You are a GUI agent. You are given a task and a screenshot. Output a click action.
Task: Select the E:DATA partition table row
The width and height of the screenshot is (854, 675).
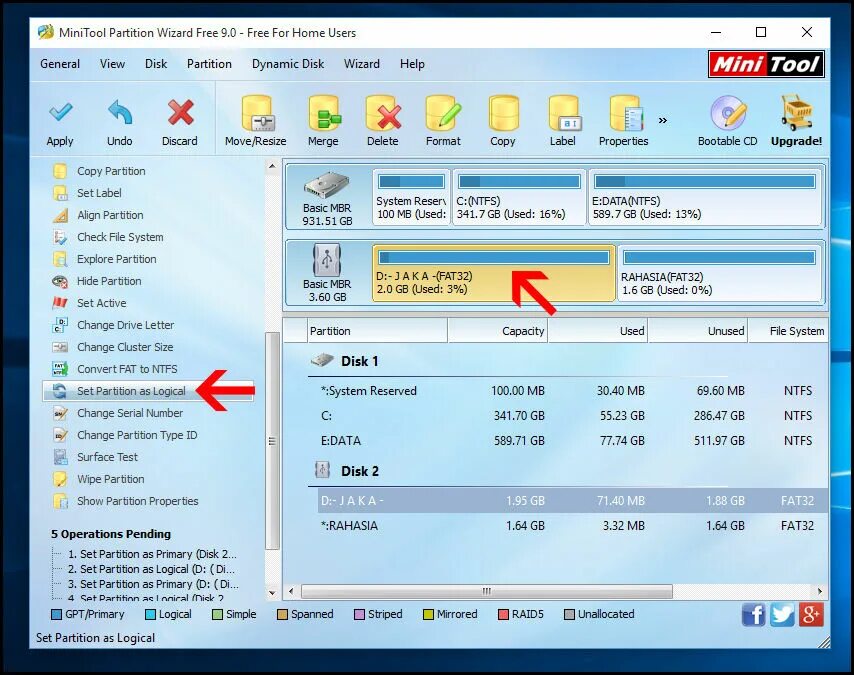coord(572,441)
